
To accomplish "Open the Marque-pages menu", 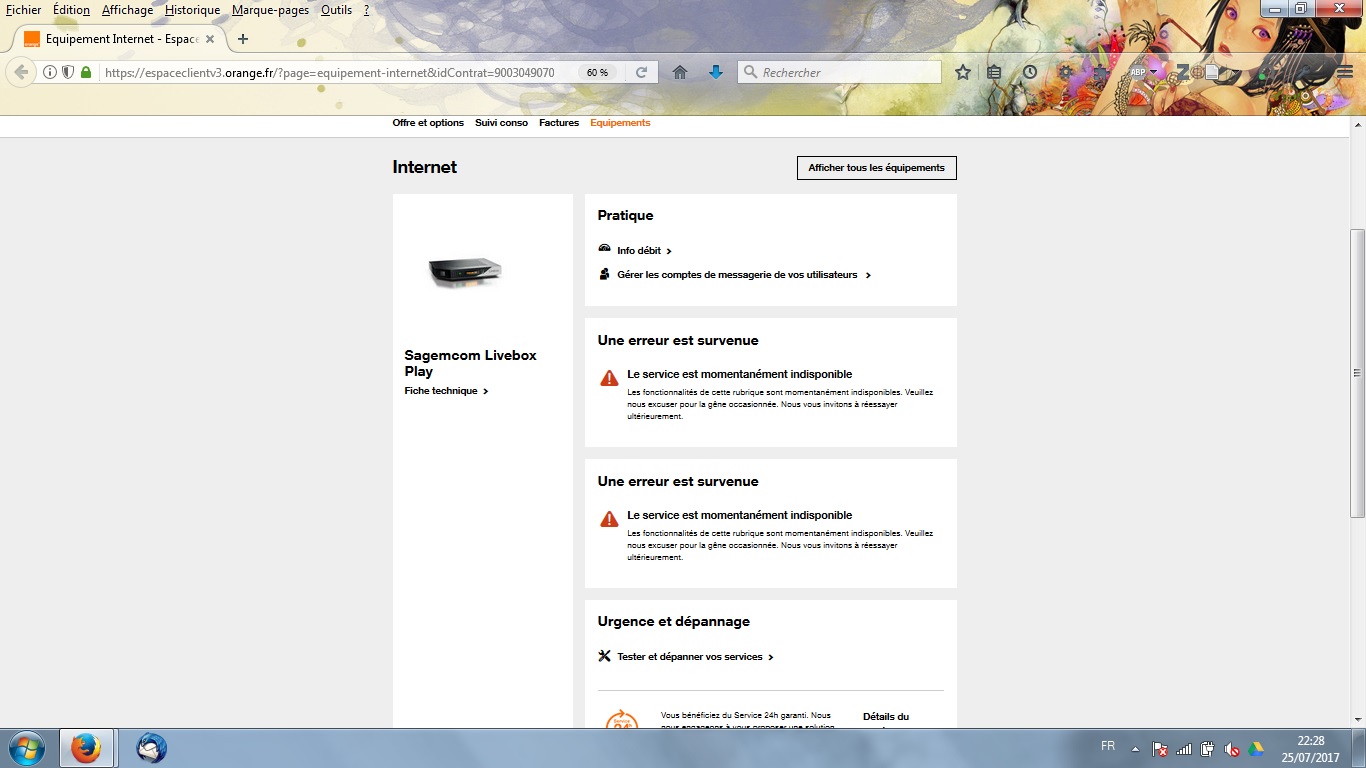I will tap(270, 10).
